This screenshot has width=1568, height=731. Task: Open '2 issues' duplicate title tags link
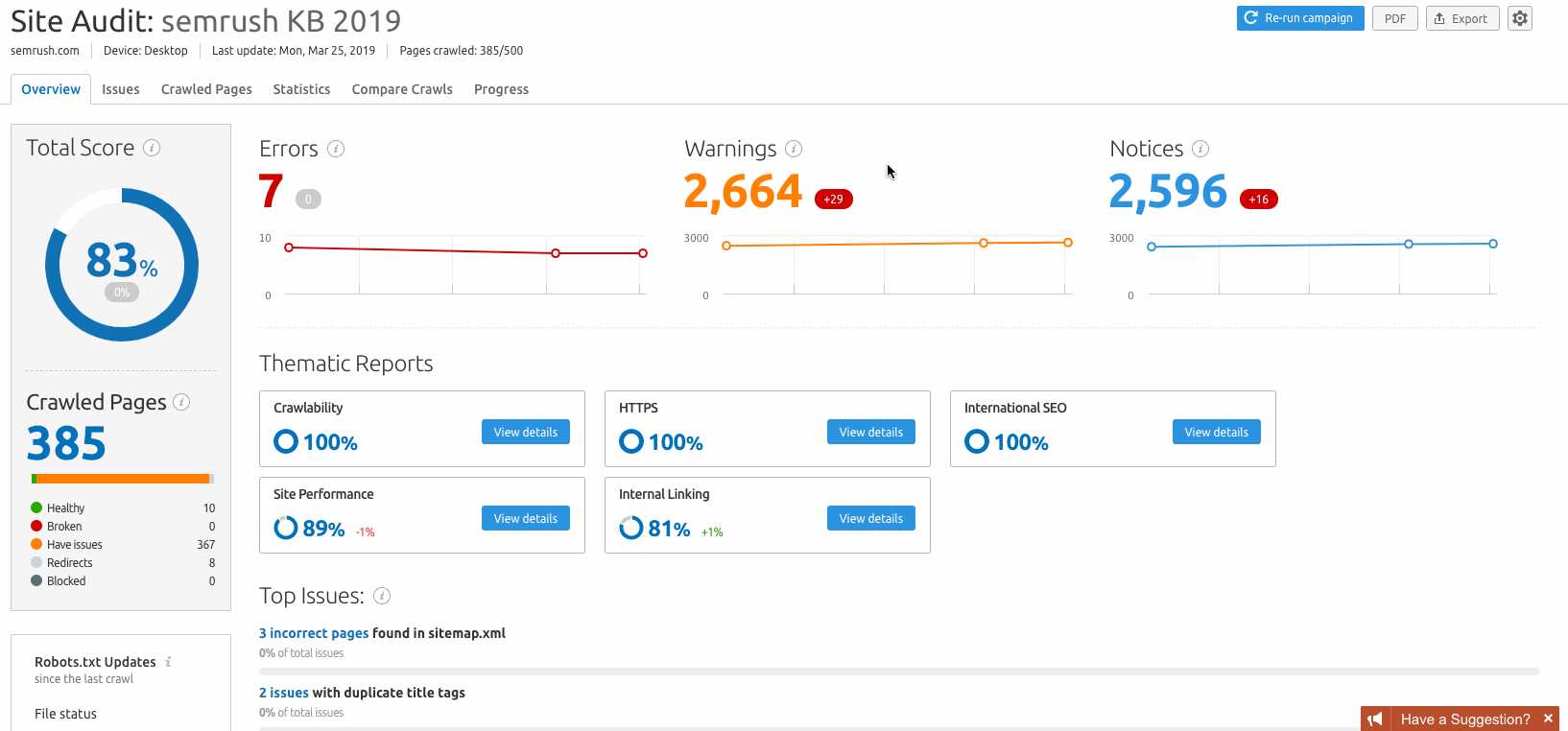284,693
